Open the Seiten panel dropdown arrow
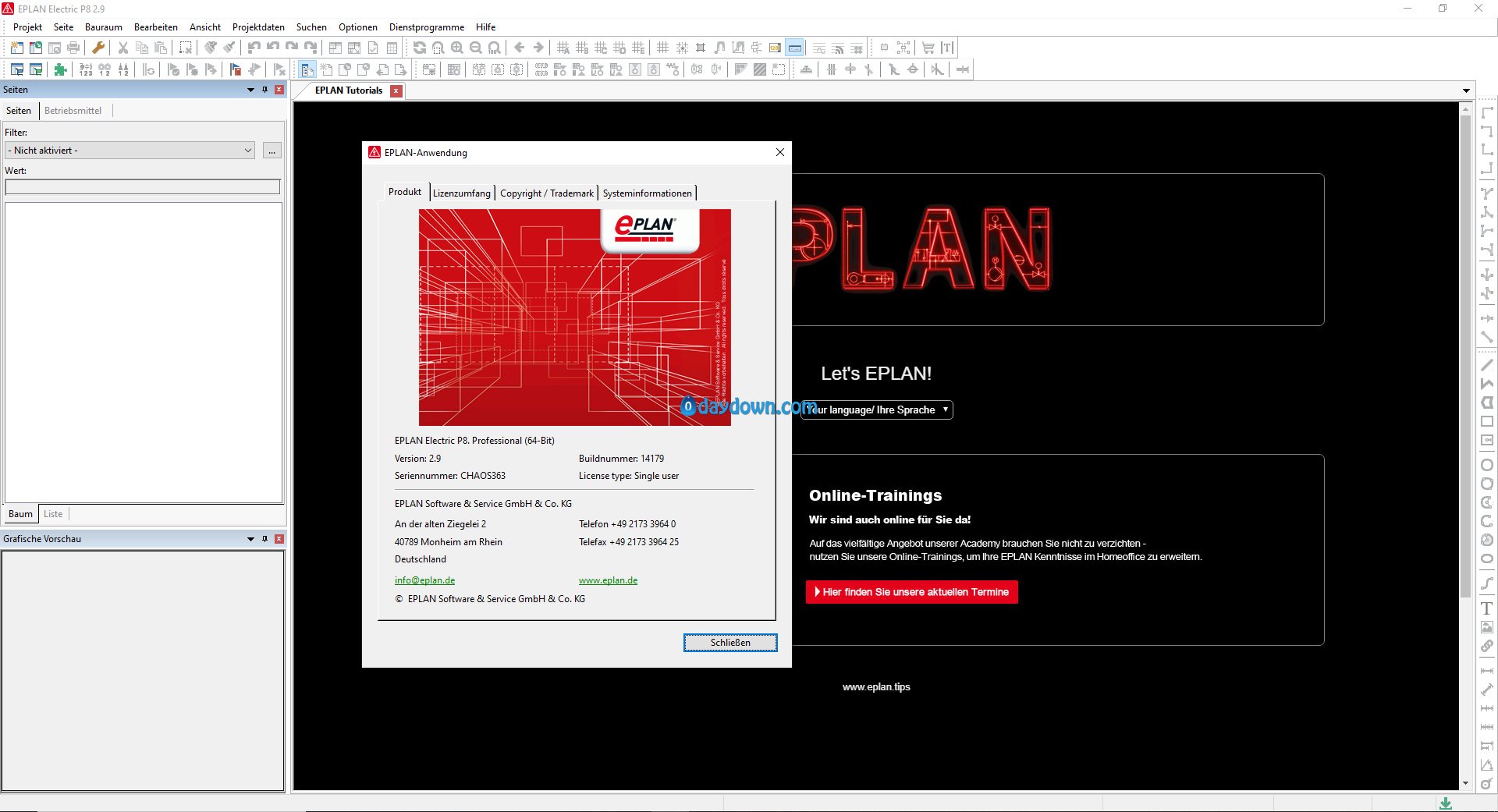This screenshot has height=812, width=1498. (x=251, y=90)
